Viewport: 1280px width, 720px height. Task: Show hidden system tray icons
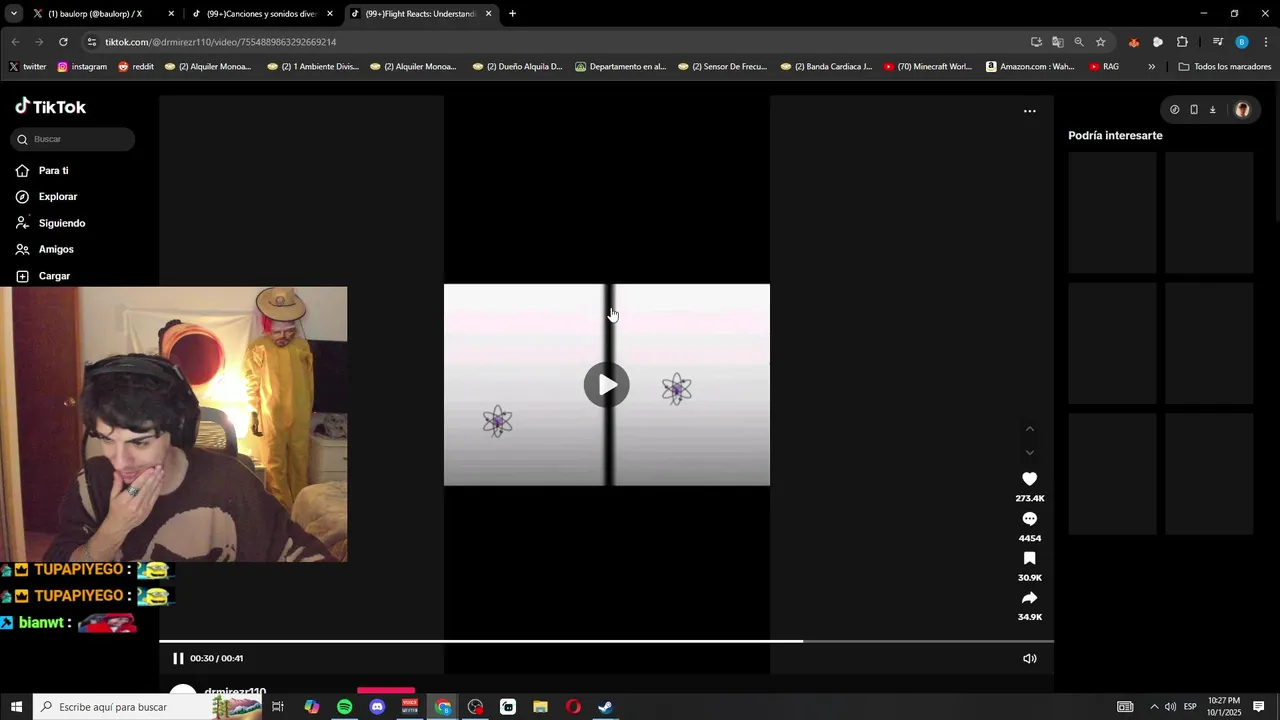[1153, 707]
